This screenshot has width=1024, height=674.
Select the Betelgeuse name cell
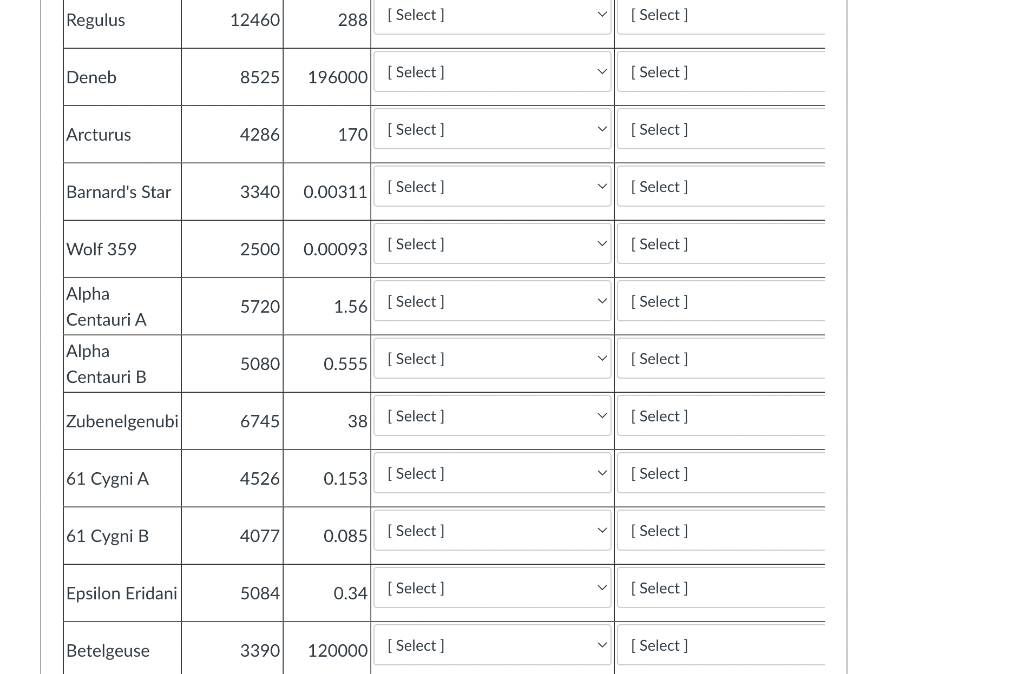coord(108,651)
